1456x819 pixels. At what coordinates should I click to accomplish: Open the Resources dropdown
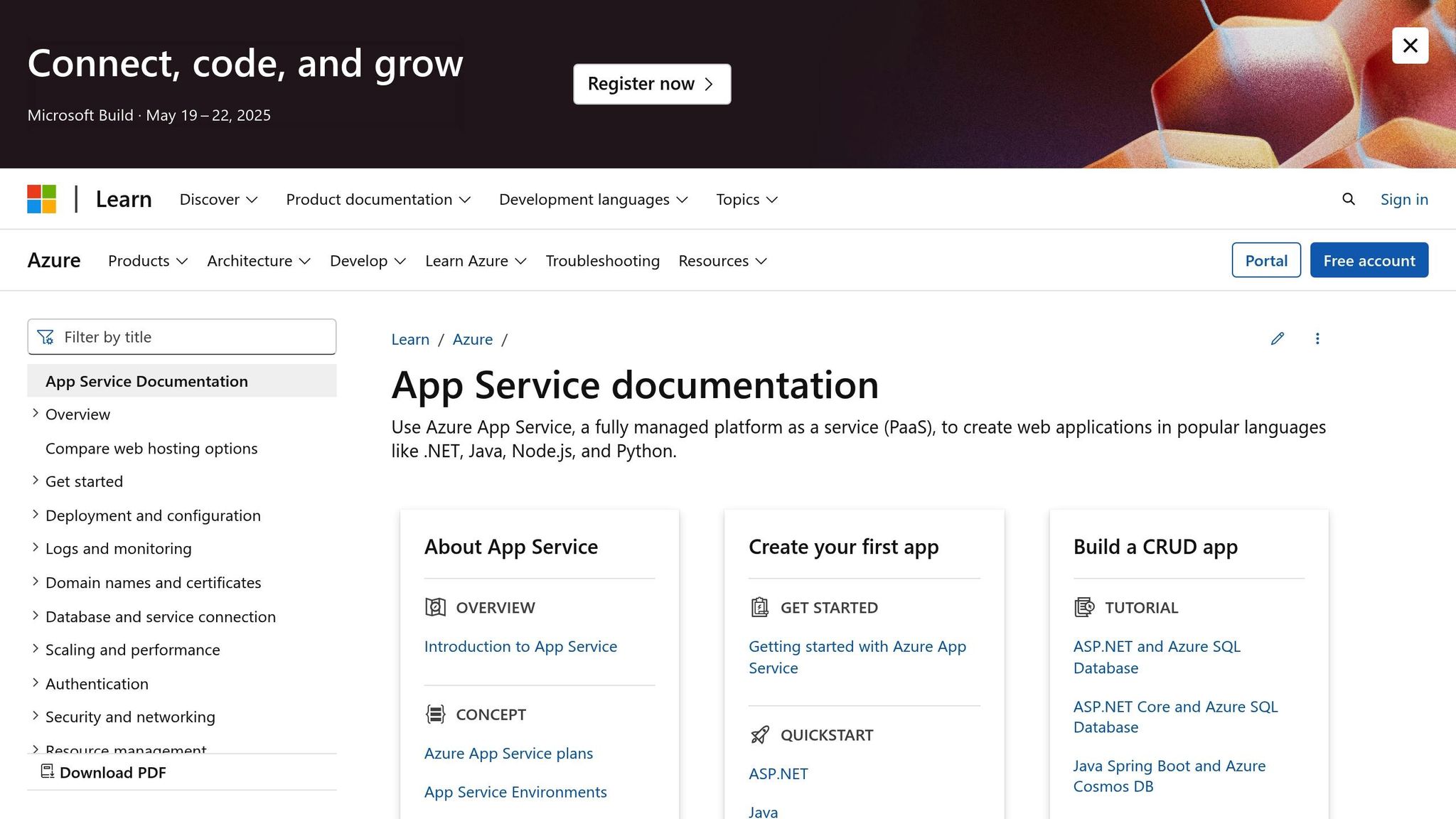click(x=722, y=261)
